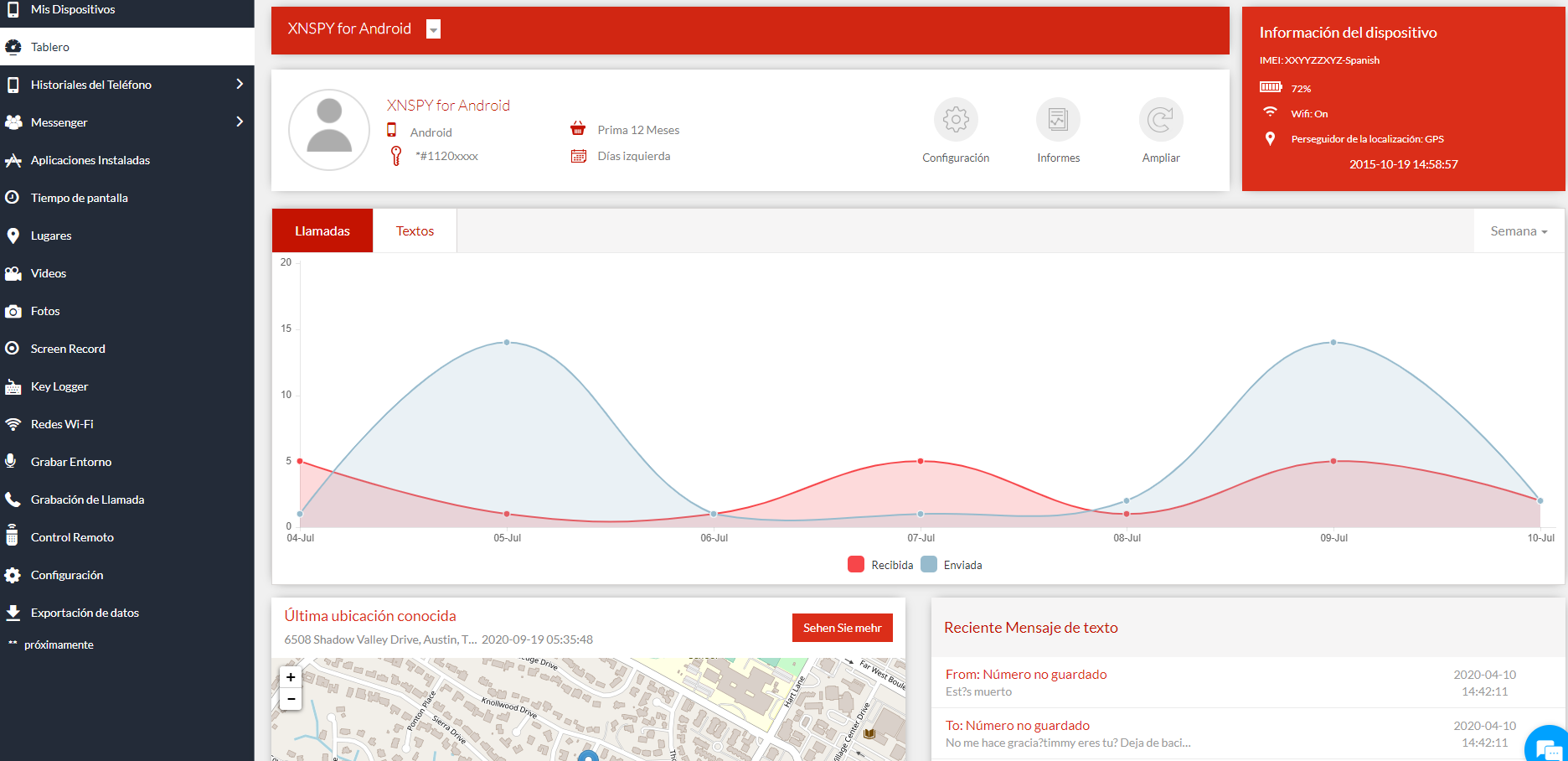The height and width of the screenshot is (761, 1568).
Task: Click the Messenger people icon
Action: coord(13,122)
